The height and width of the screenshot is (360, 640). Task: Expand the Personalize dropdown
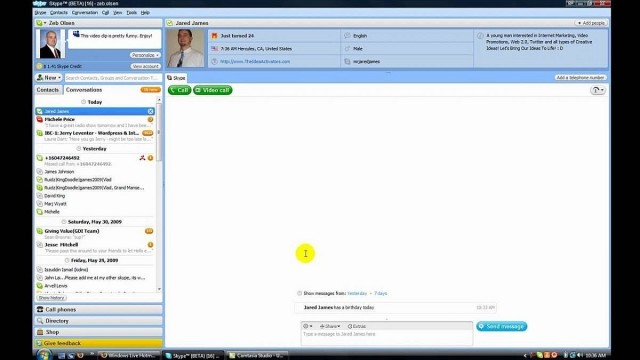click(145, 55)
